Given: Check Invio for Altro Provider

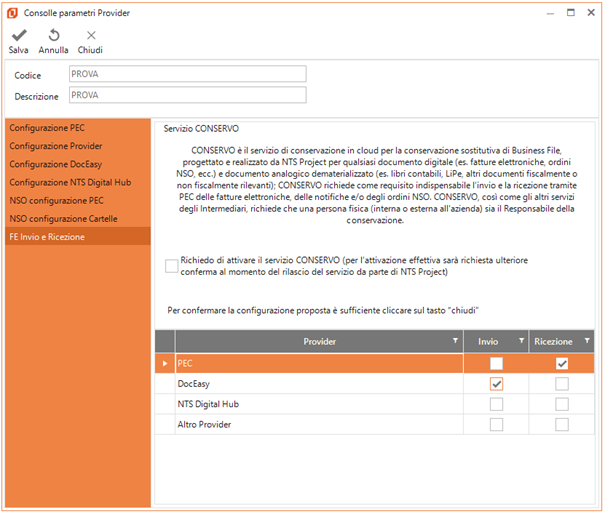Looking at the screenshot, I should 496,425.
